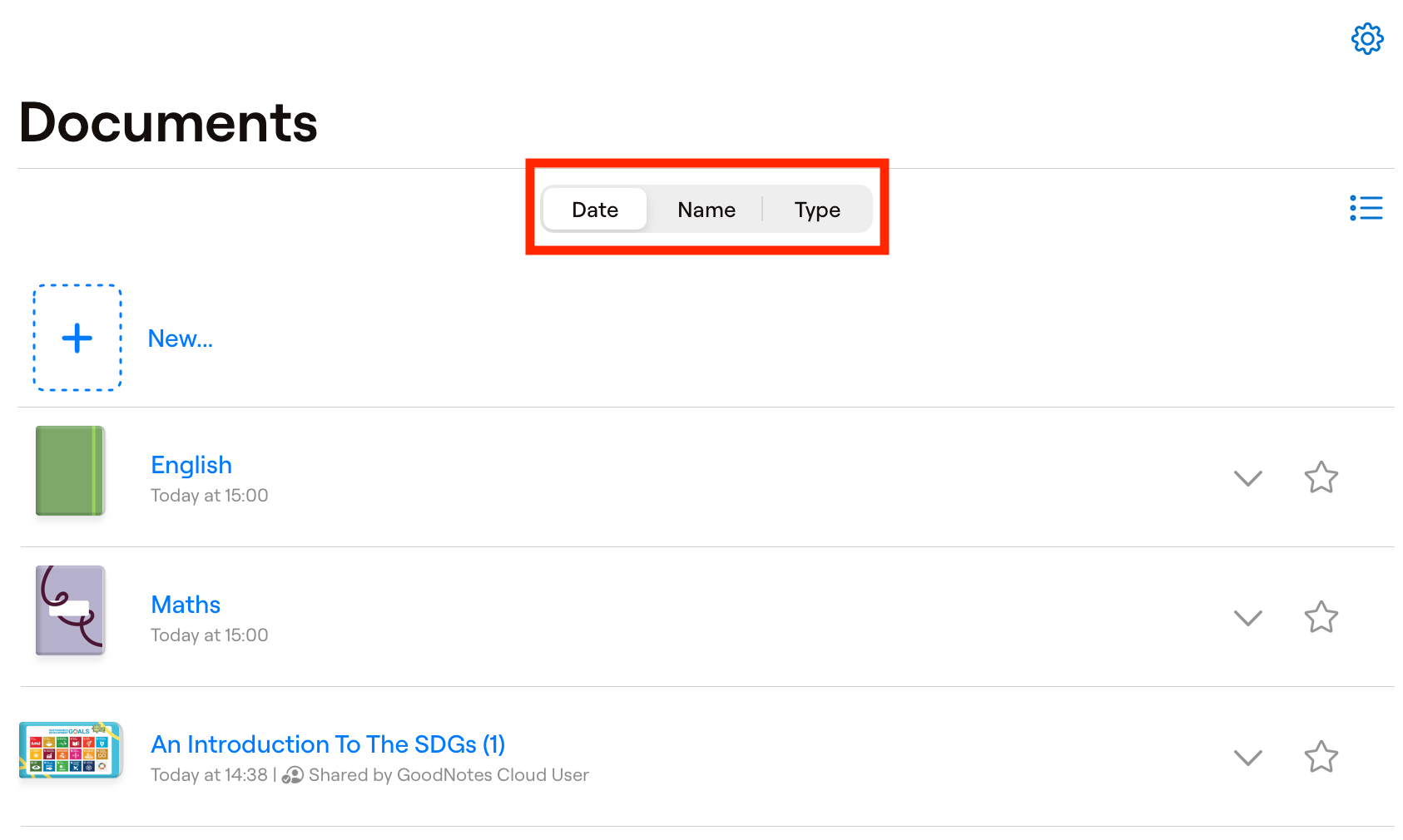Open the Maths notebook options chevron
The width and height of the screenshot is (1403, 840).
point(1247,618)
